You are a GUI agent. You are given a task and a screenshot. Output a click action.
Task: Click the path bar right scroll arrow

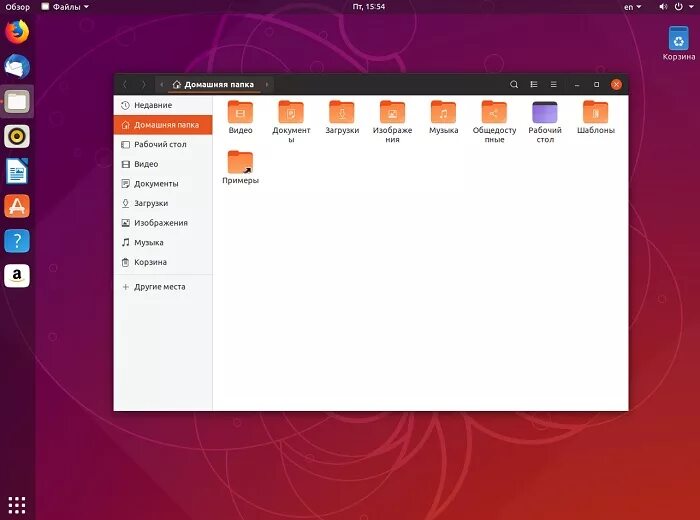267,84
